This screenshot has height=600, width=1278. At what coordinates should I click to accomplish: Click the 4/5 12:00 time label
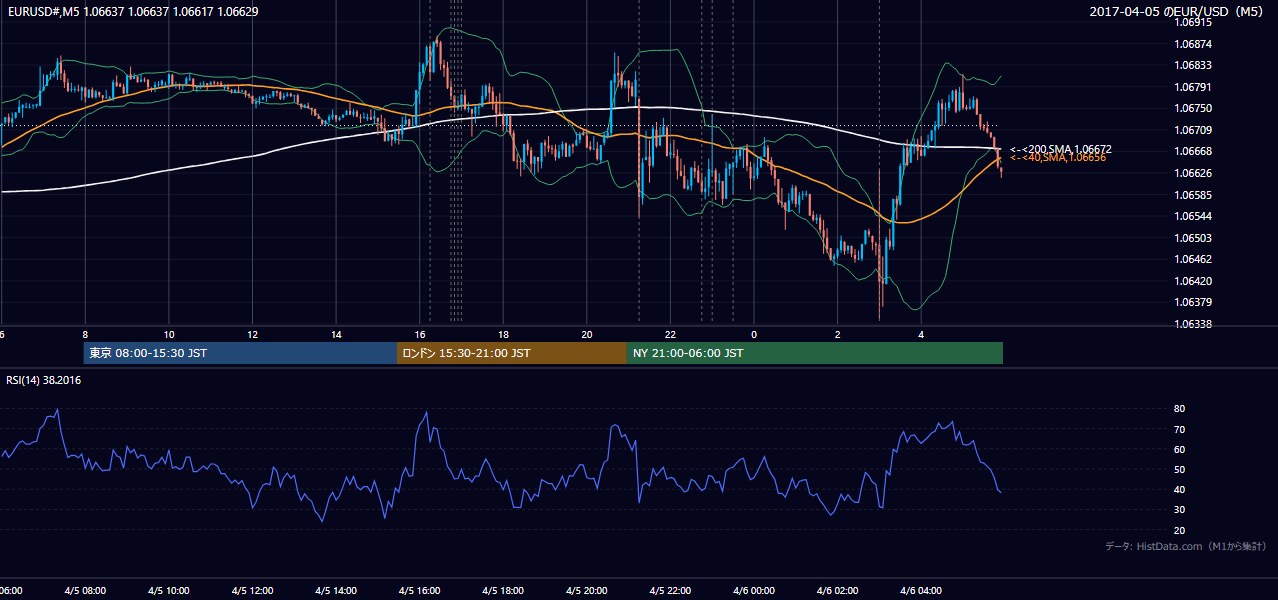coord(252,591)
